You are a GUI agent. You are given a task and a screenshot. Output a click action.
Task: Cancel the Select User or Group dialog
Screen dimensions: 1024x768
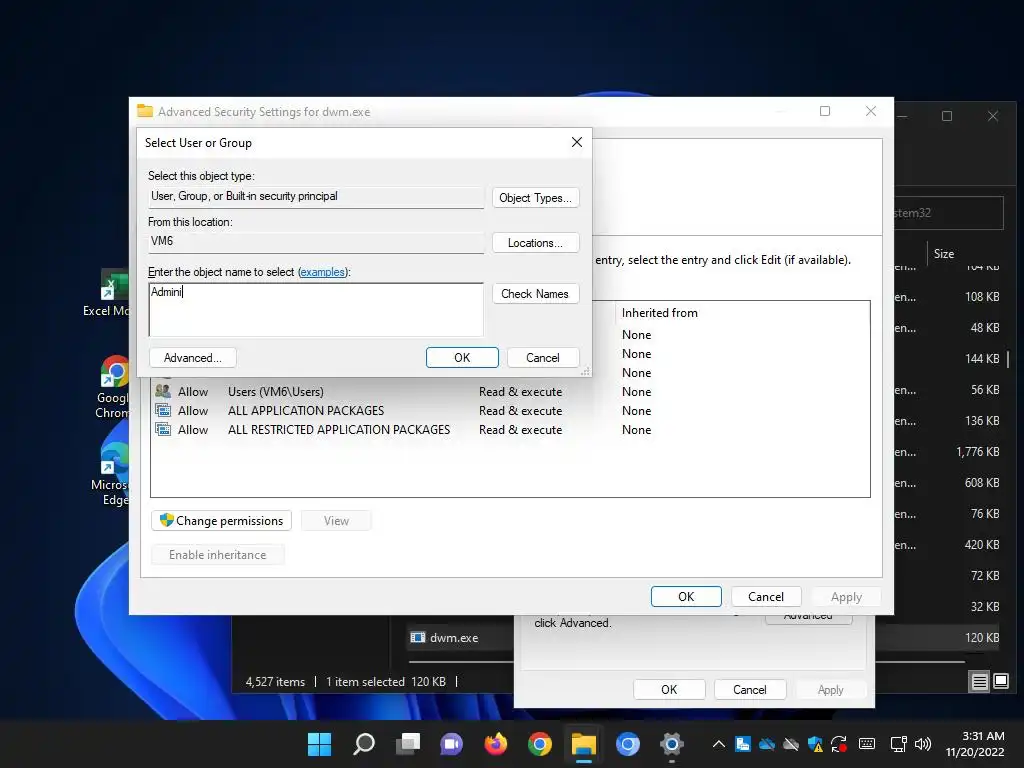[543, 358]
